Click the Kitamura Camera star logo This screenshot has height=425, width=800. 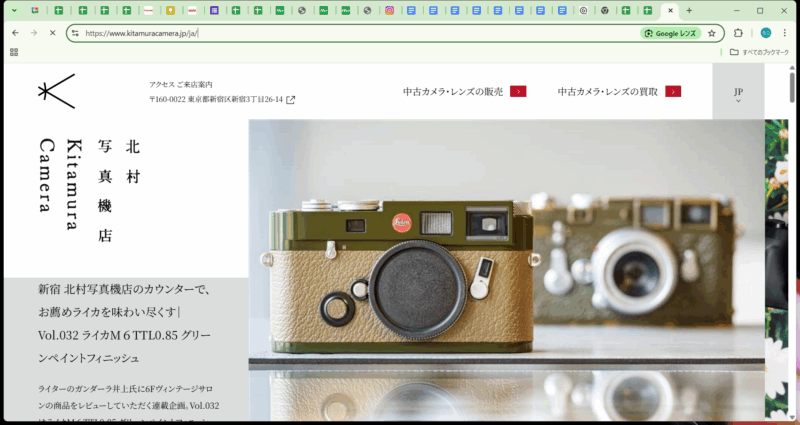(x=57, y=91)
